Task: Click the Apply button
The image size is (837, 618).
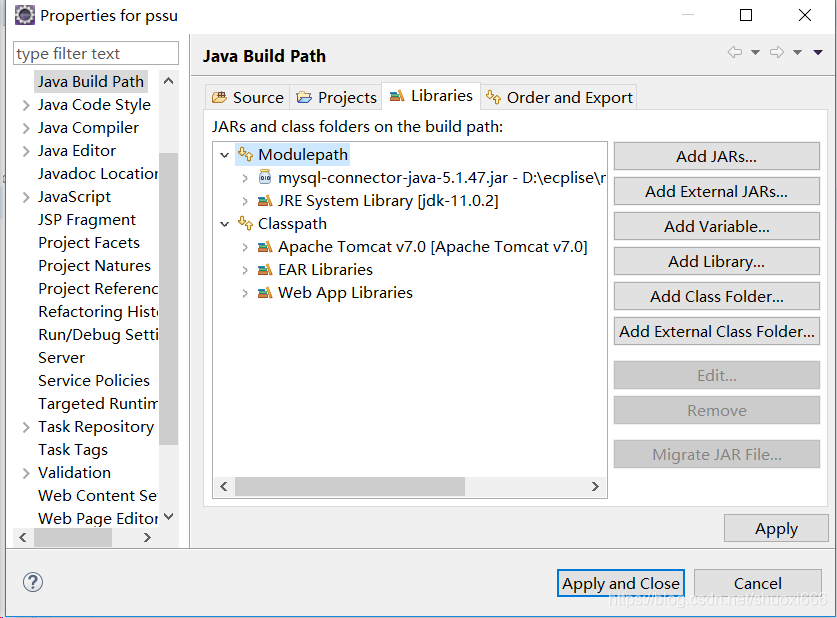Action: tap(776, 528)
